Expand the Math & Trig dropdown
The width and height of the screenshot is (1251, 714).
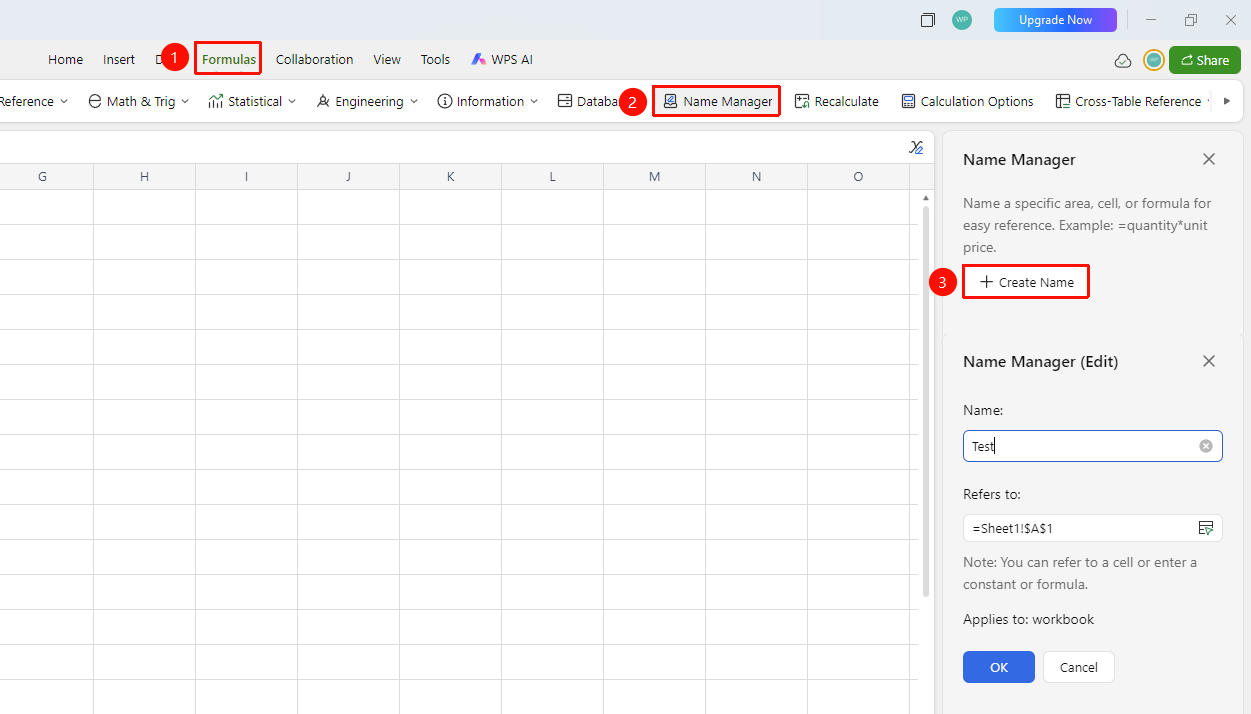click(x=138, y=101)
